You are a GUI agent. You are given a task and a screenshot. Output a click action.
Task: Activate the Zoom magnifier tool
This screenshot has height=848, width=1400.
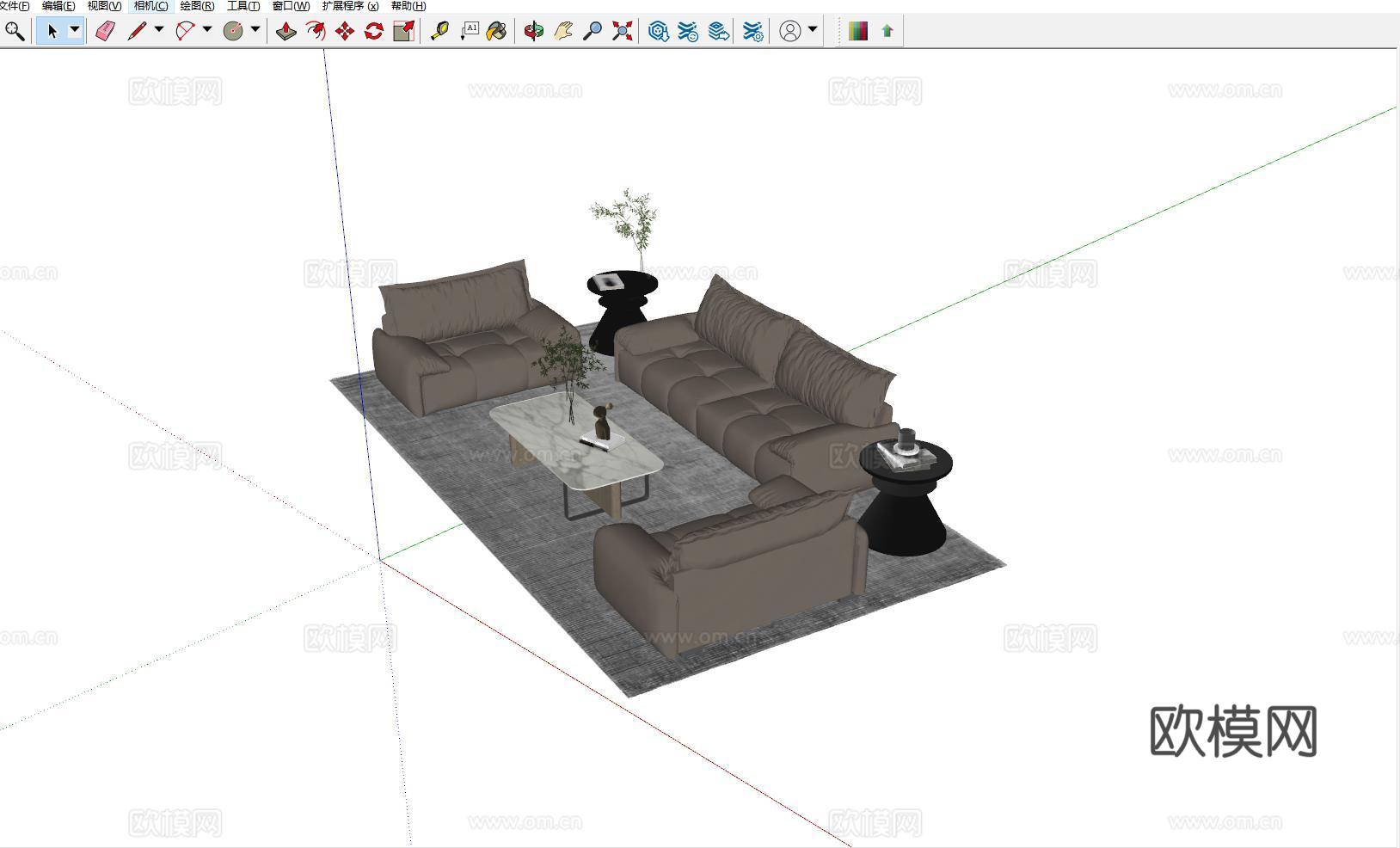[593, 32]
